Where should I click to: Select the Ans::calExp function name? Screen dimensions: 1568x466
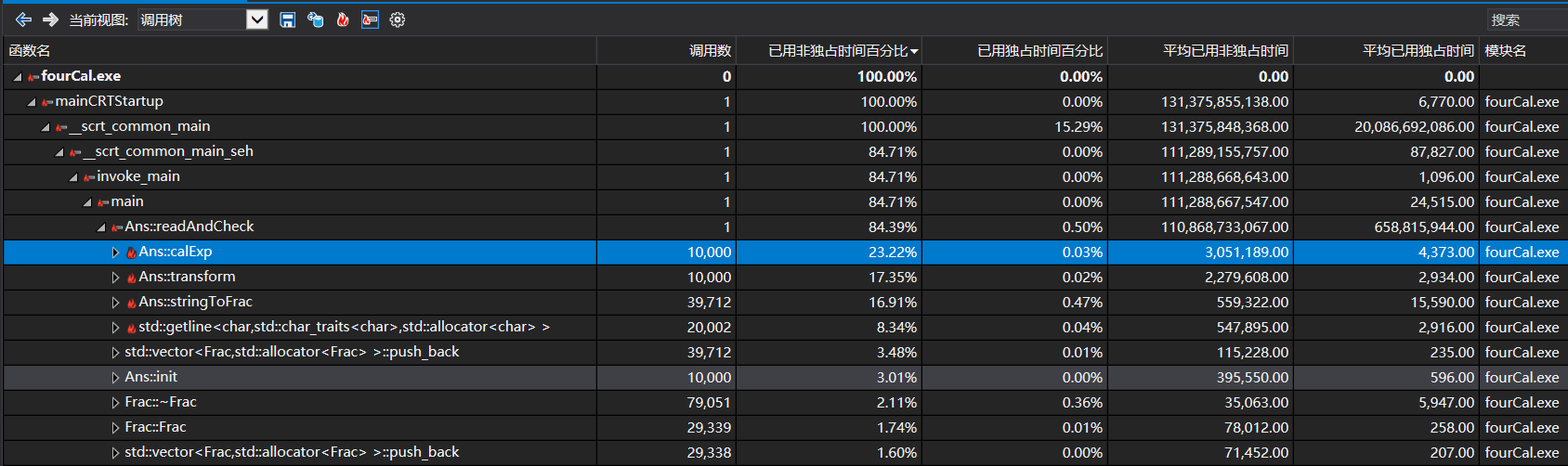(x=176, y=252)
